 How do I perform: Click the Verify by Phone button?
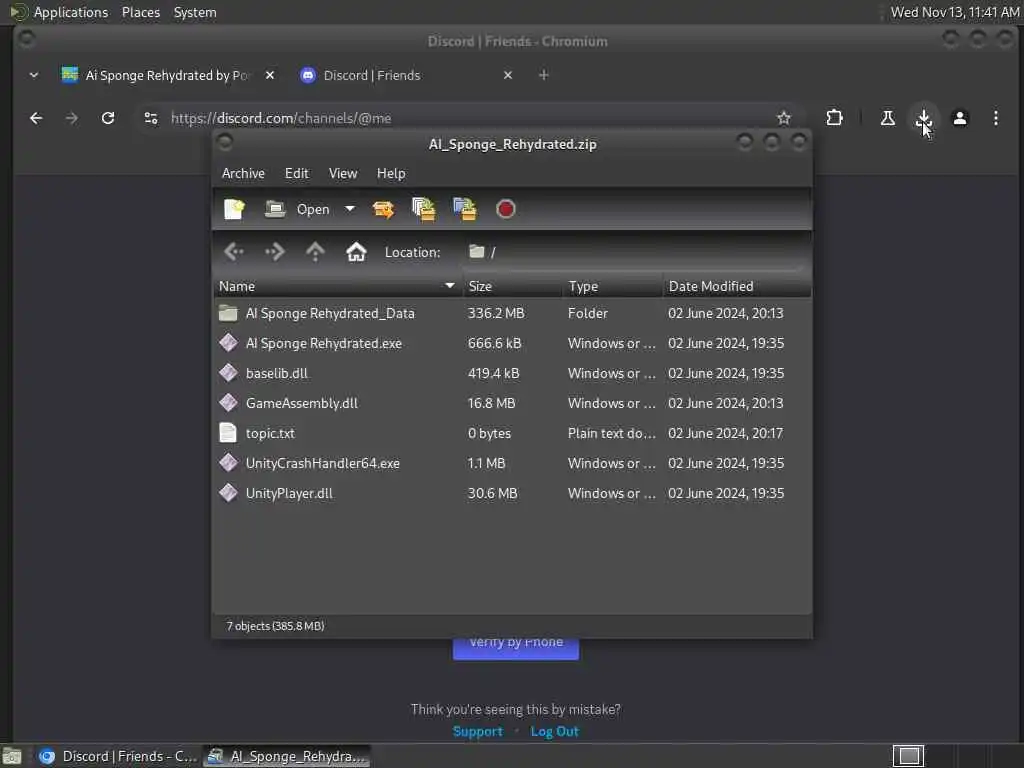[x=516, y=648]
